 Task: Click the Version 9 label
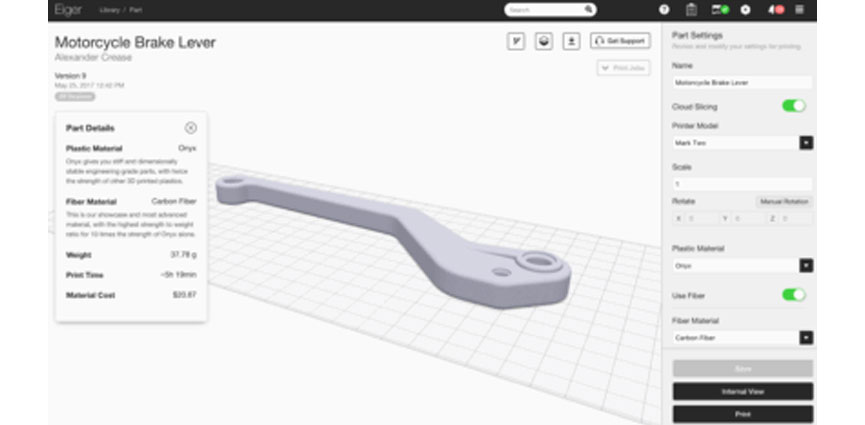[70, 76]
